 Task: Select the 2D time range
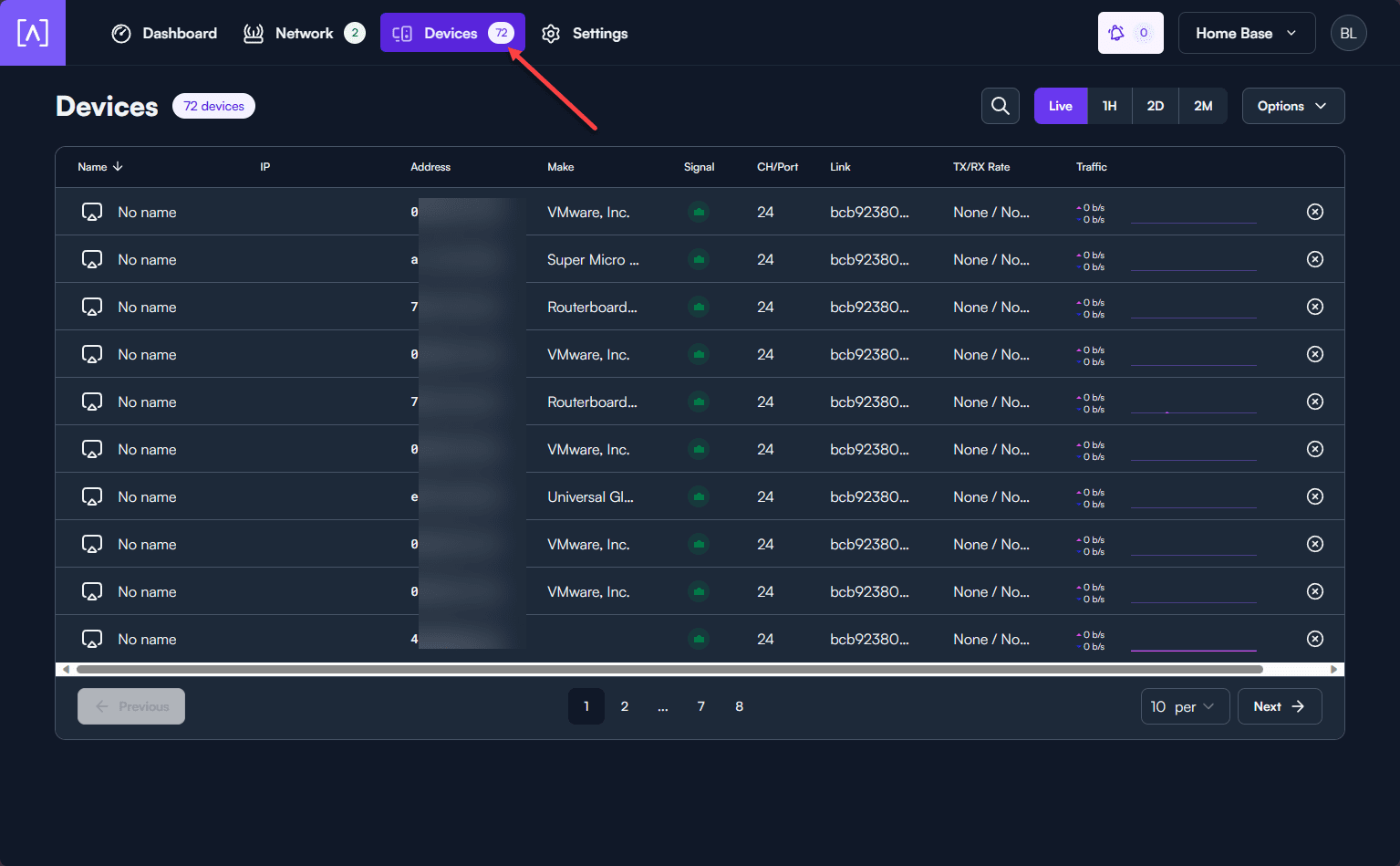click(1156, 106)
